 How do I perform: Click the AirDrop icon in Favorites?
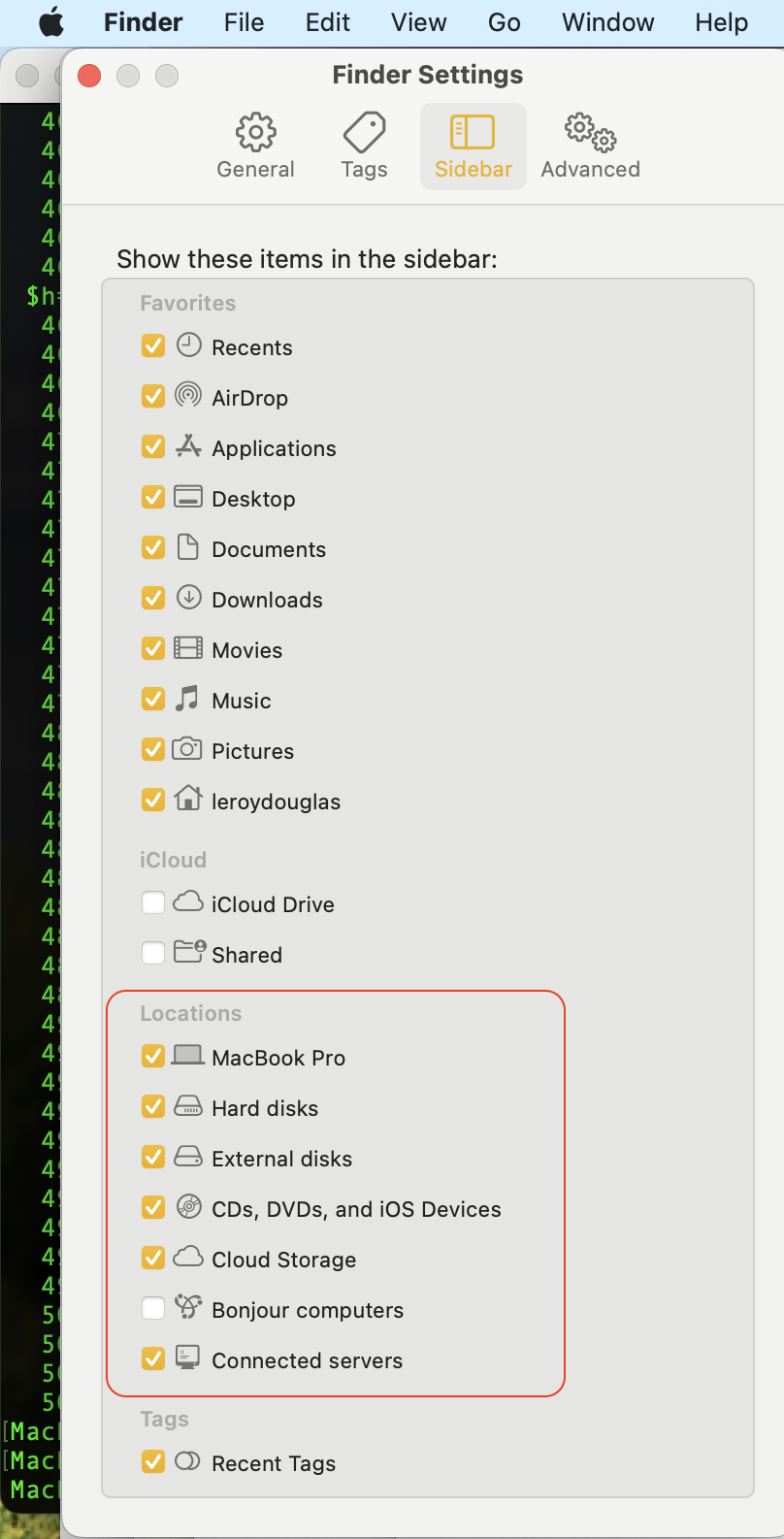click(186, 396)
